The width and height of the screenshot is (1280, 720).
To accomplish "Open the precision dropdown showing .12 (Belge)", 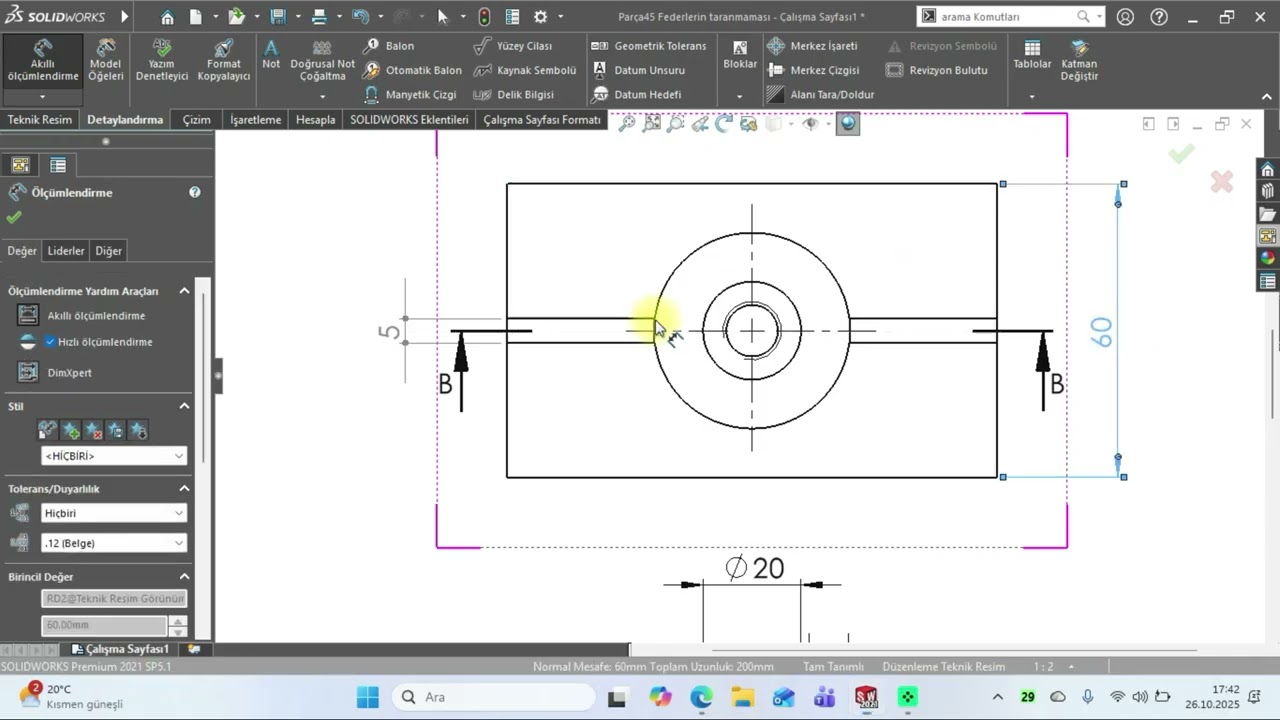I will coord(114,543).
